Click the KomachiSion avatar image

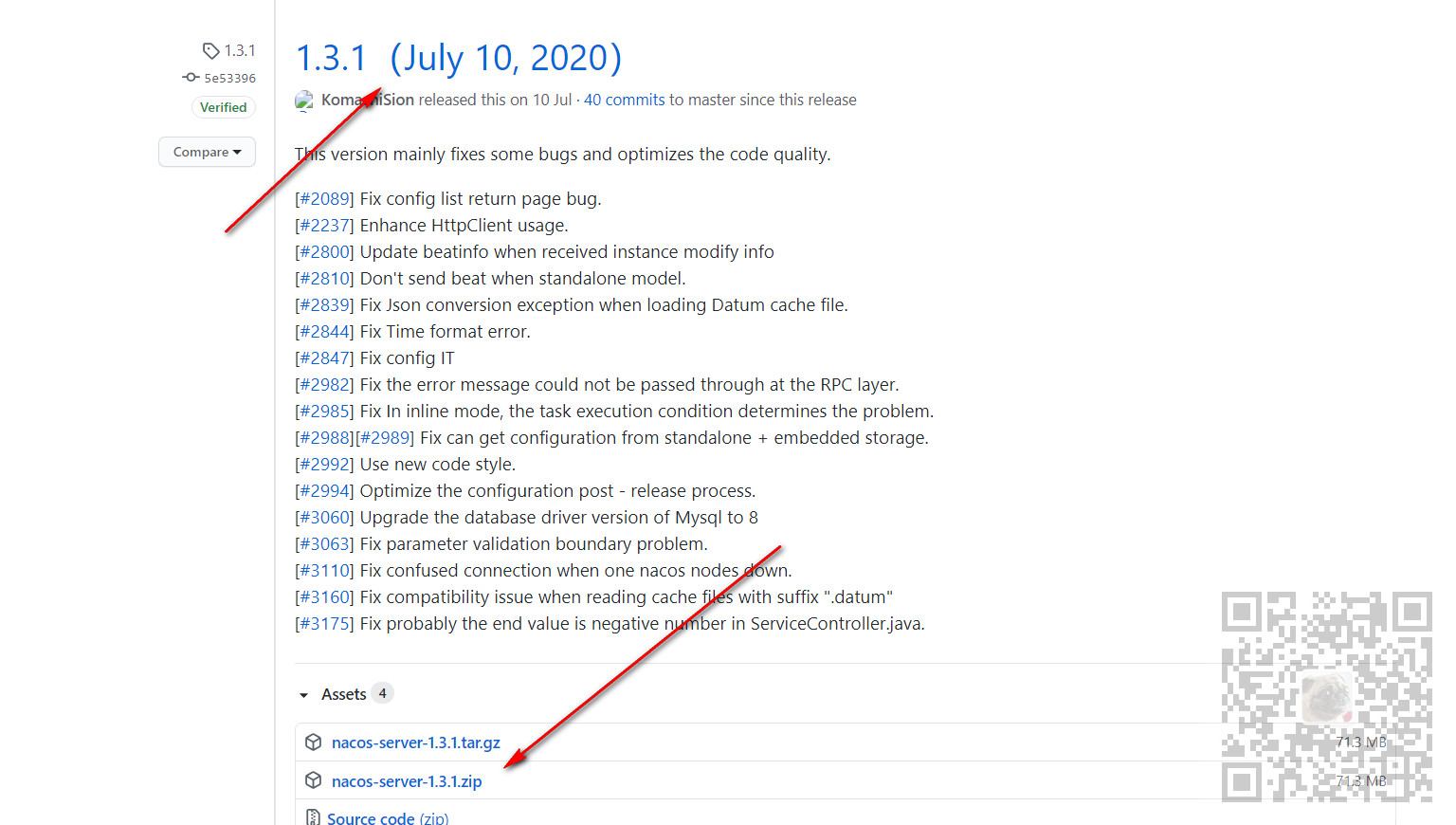coord(304,101)
